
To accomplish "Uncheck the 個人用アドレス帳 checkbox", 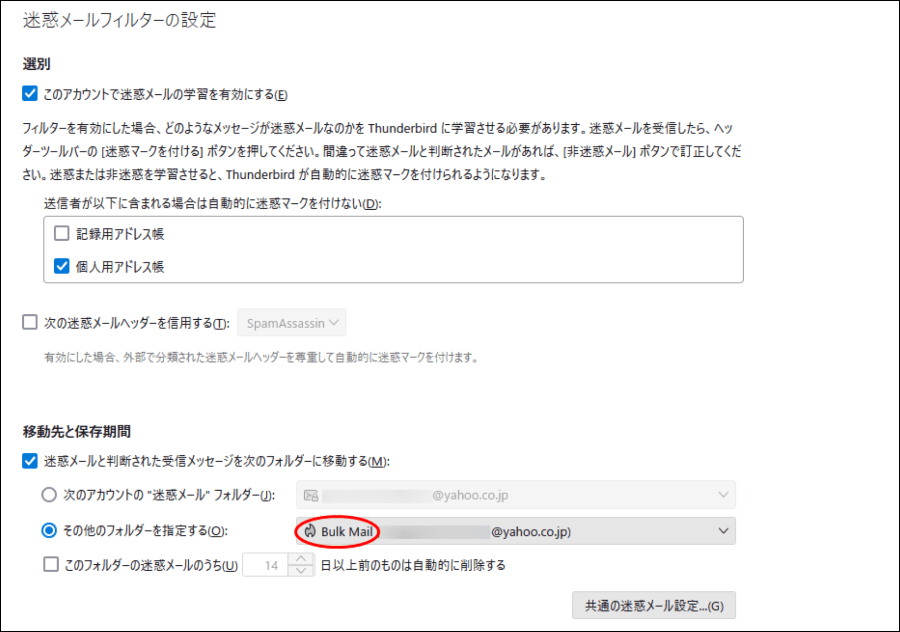I will click(x=61, y=266).
